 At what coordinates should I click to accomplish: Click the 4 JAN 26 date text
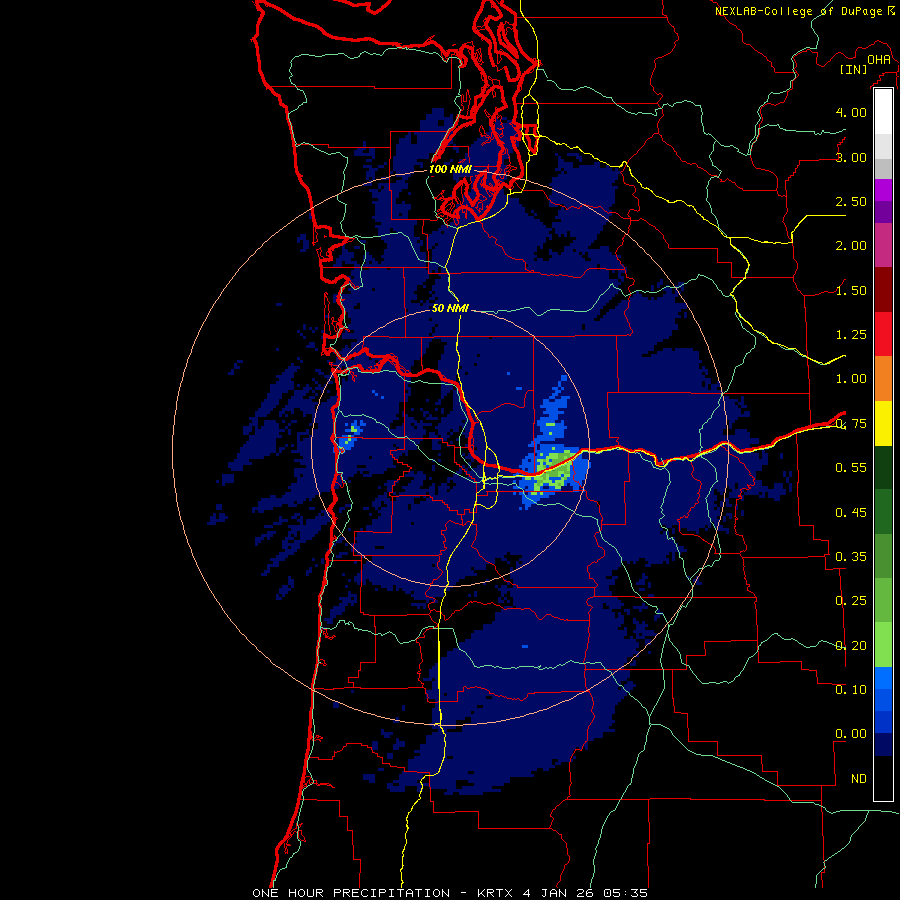click(560, 893)
